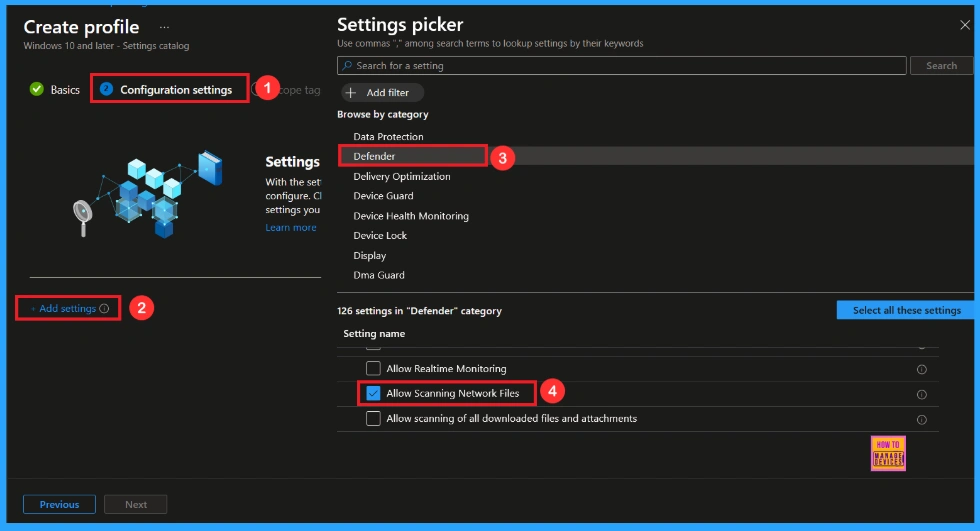Viewport: 980px width, 531px height.
Task: Open the Delivery Optimization category
Action: tap(401, 176)
